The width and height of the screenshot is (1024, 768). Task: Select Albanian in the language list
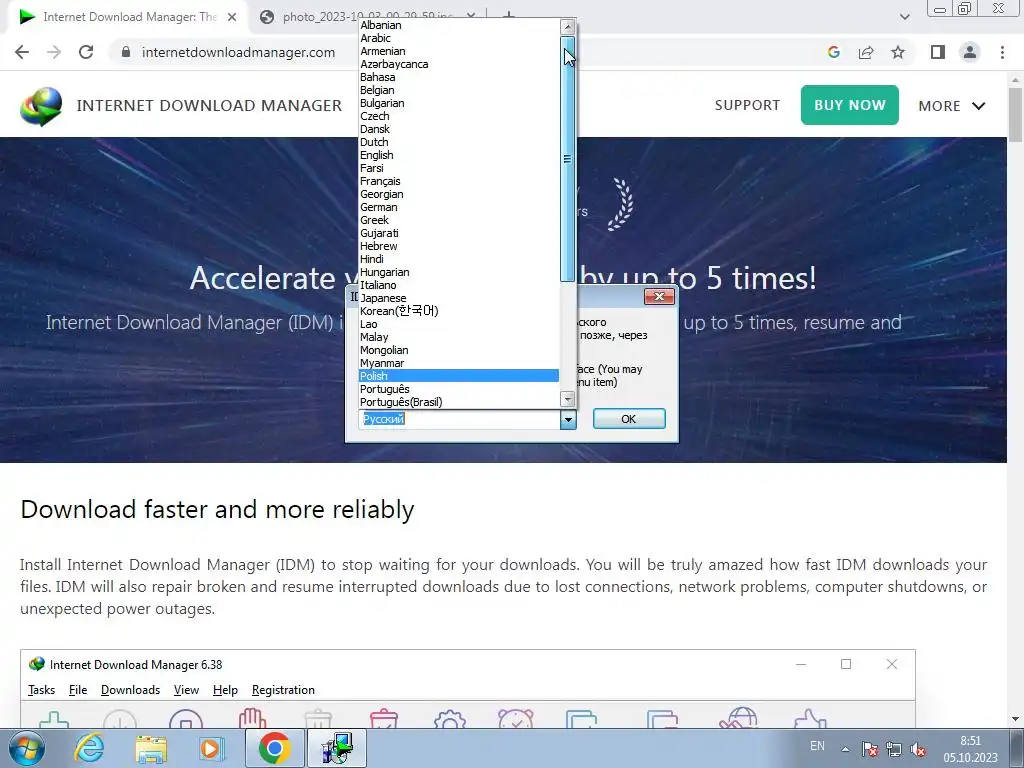tap(458, 25)
